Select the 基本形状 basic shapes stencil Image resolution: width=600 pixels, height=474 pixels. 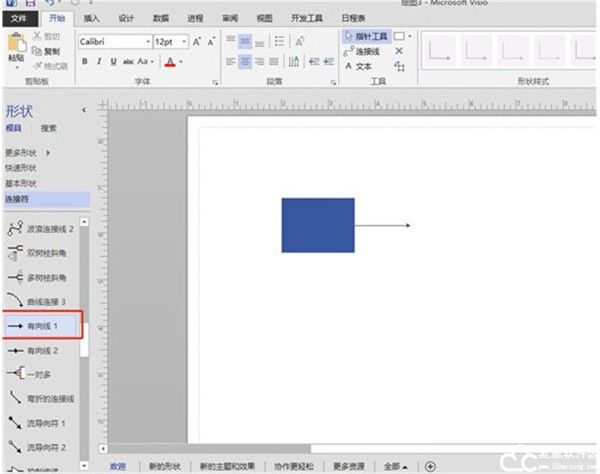pyautogui.click(x=21, y=184)
